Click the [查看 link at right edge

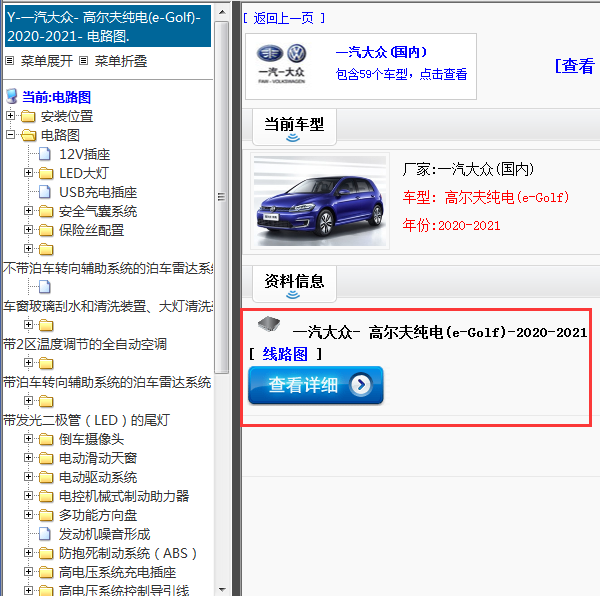(x=575, y=65)
